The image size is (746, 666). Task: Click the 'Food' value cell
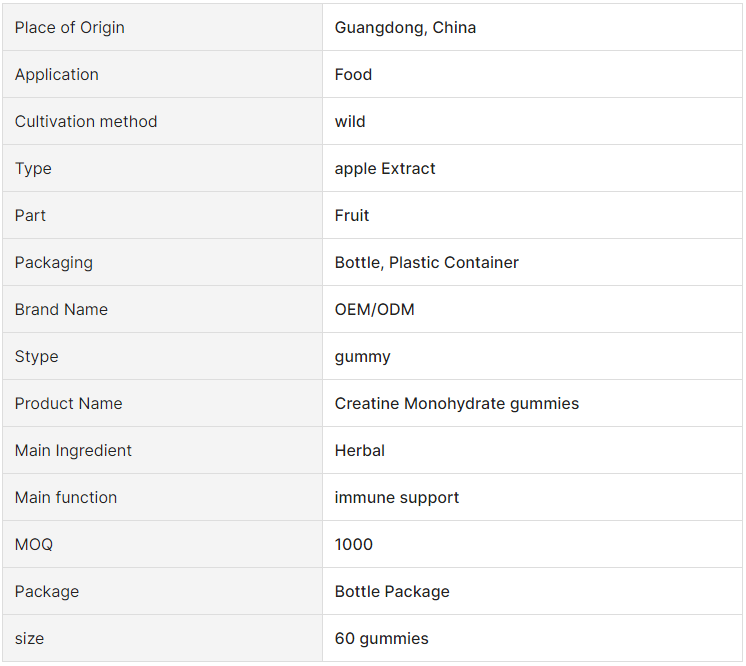coord(353,75)
